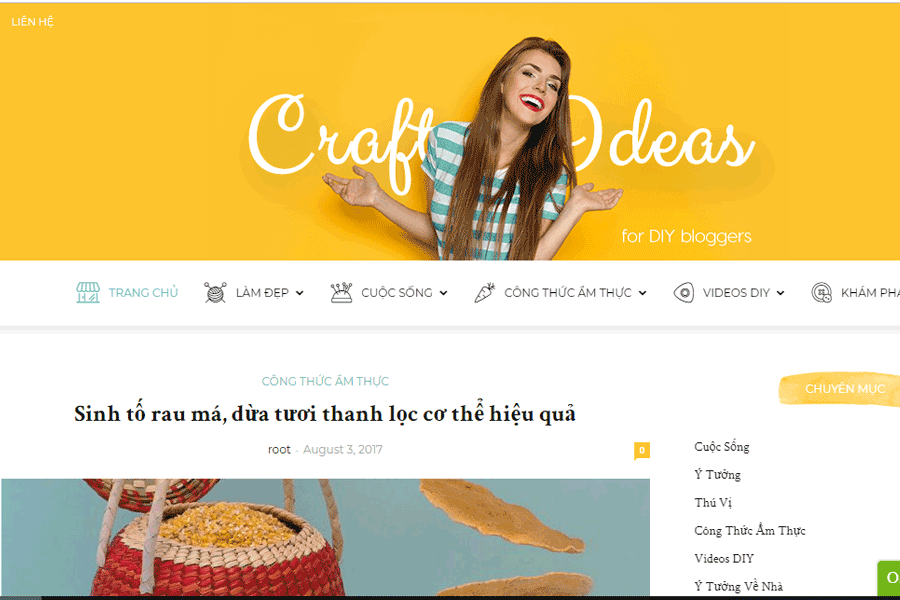Click the author name root
The width and height of the screenshot is (900, 600).
coord(279,450)
